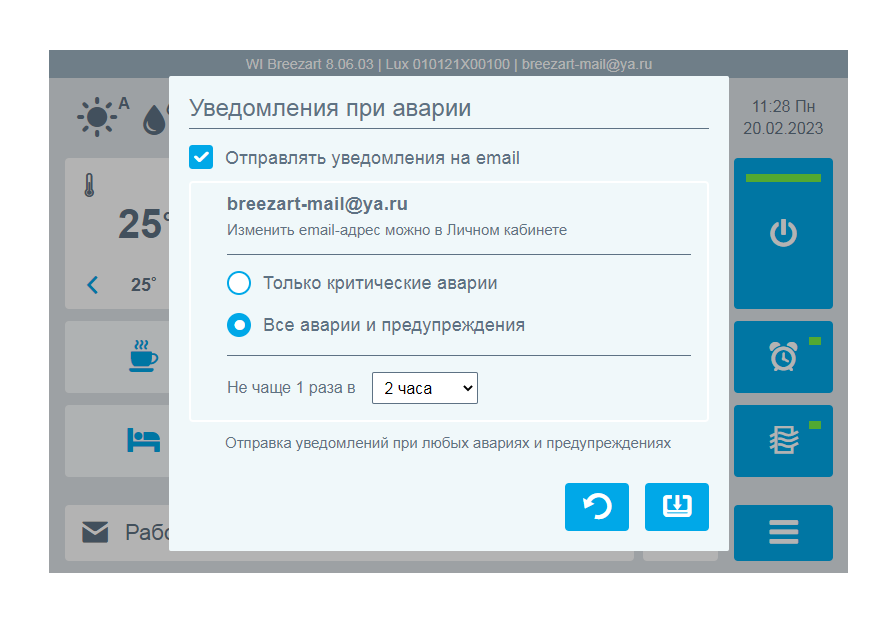Click the left chevron to decrease temperature
The width and height of the screenshot is (896, 624).
pos(93,285)
